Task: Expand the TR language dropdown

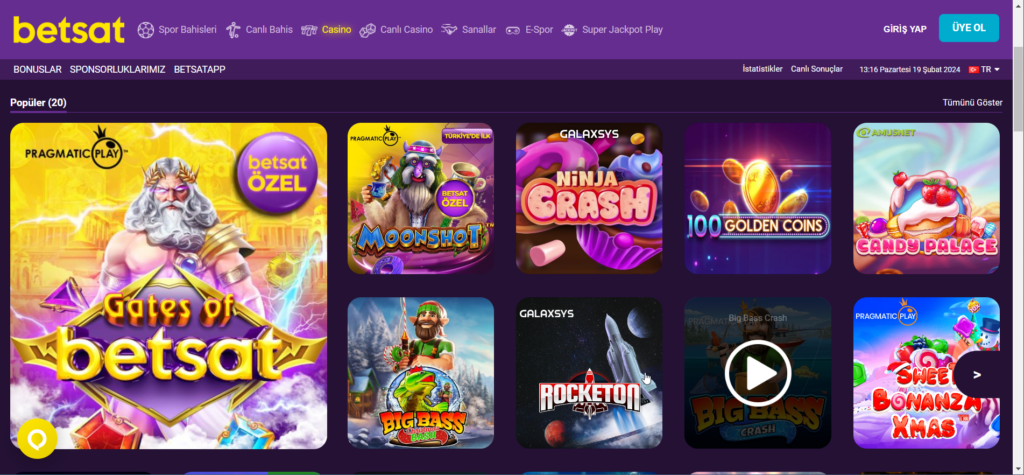Action: pyautogui.click(x=989, y=69)
